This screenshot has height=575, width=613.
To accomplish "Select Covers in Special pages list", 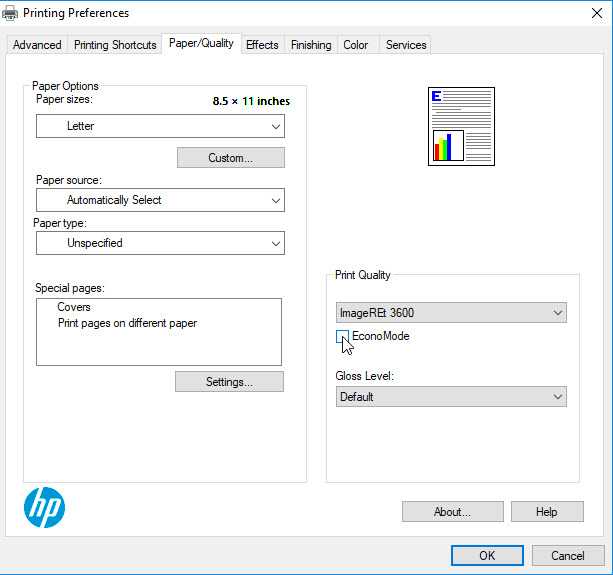I will [x=74, y=308].
